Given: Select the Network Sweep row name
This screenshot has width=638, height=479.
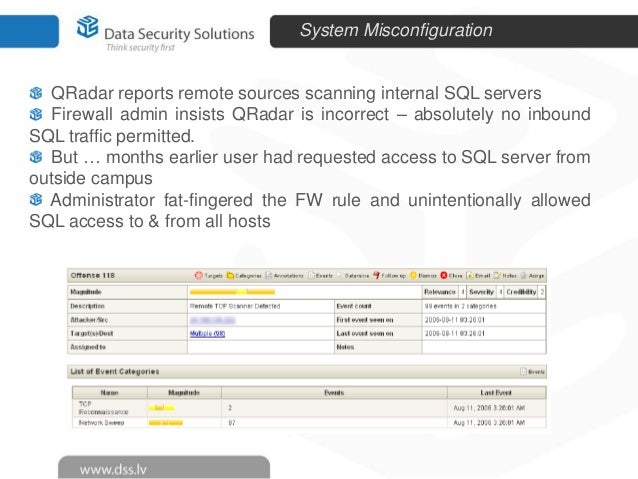Looking at the screenshot, I should point(101,423).
